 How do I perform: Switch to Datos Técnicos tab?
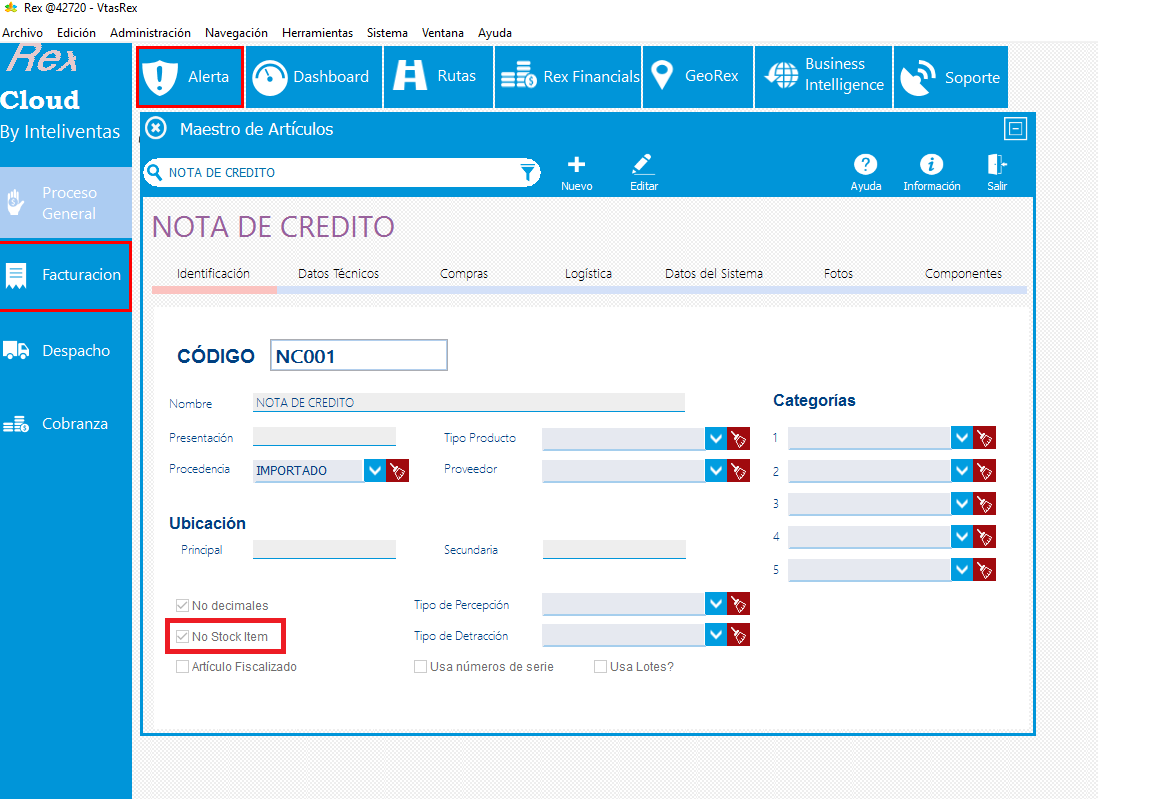338,274
